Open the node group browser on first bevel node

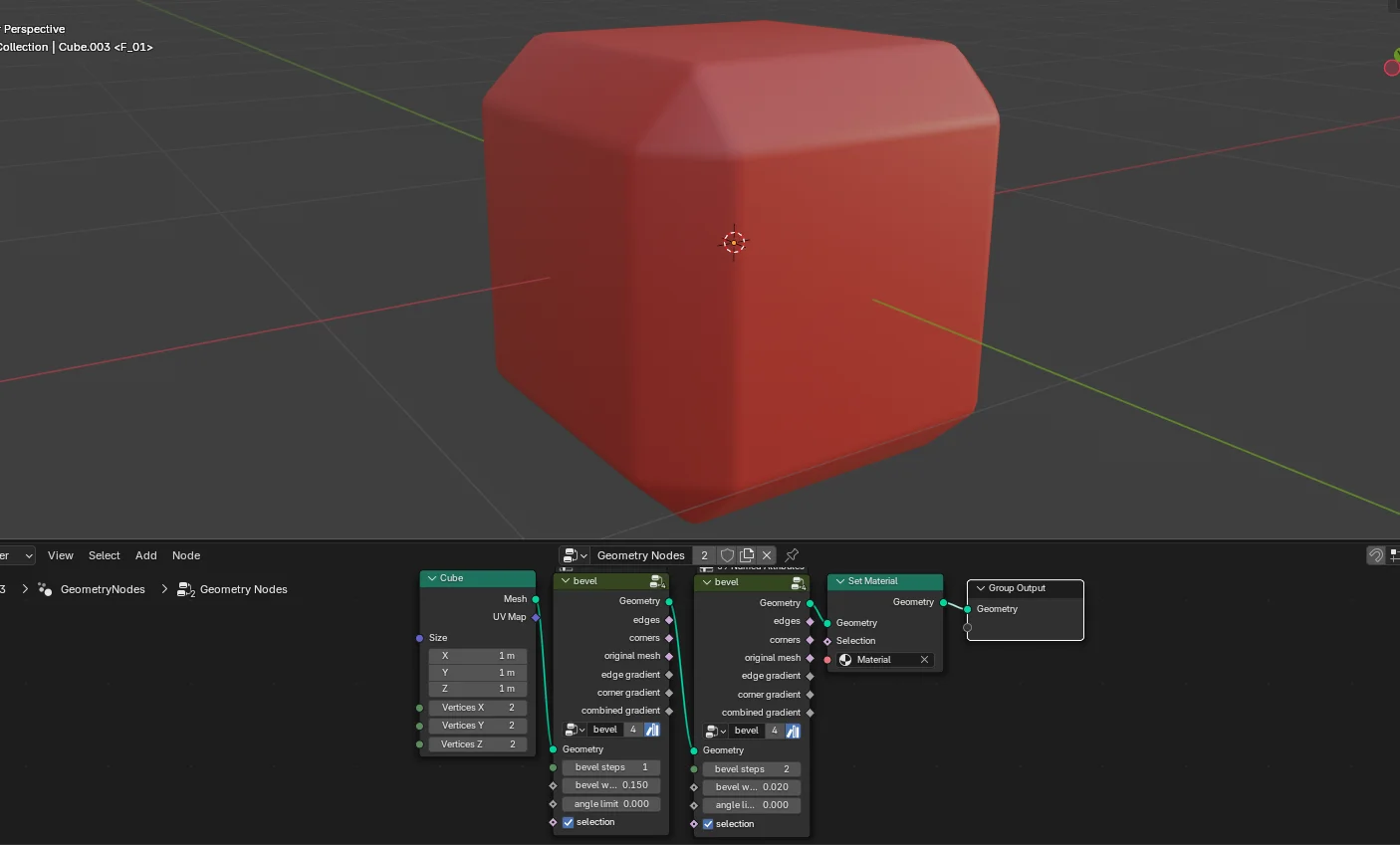(570, 729)
